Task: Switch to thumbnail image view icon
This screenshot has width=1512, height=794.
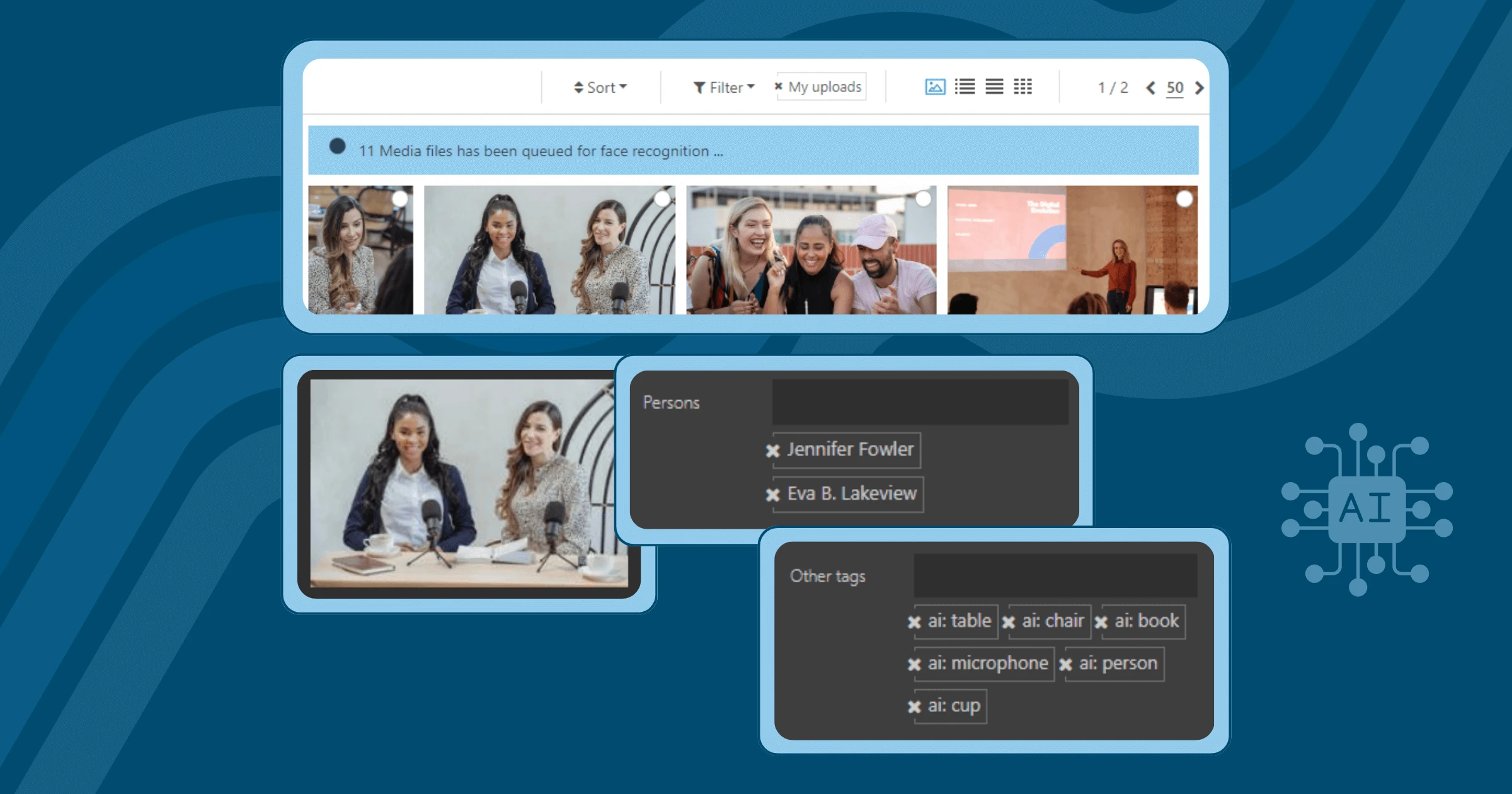Action: click(x=935, y=87)
